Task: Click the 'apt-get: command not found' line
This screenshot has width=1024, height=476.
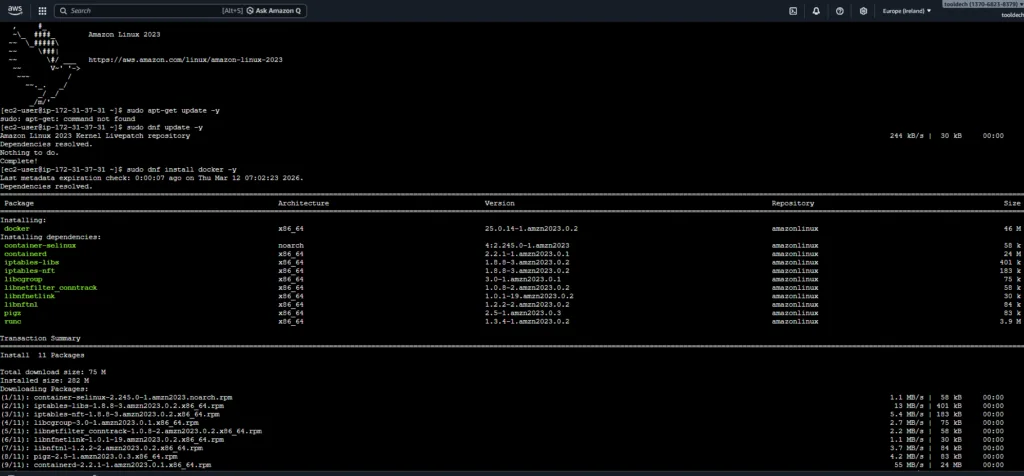Action: coord(68,119)
